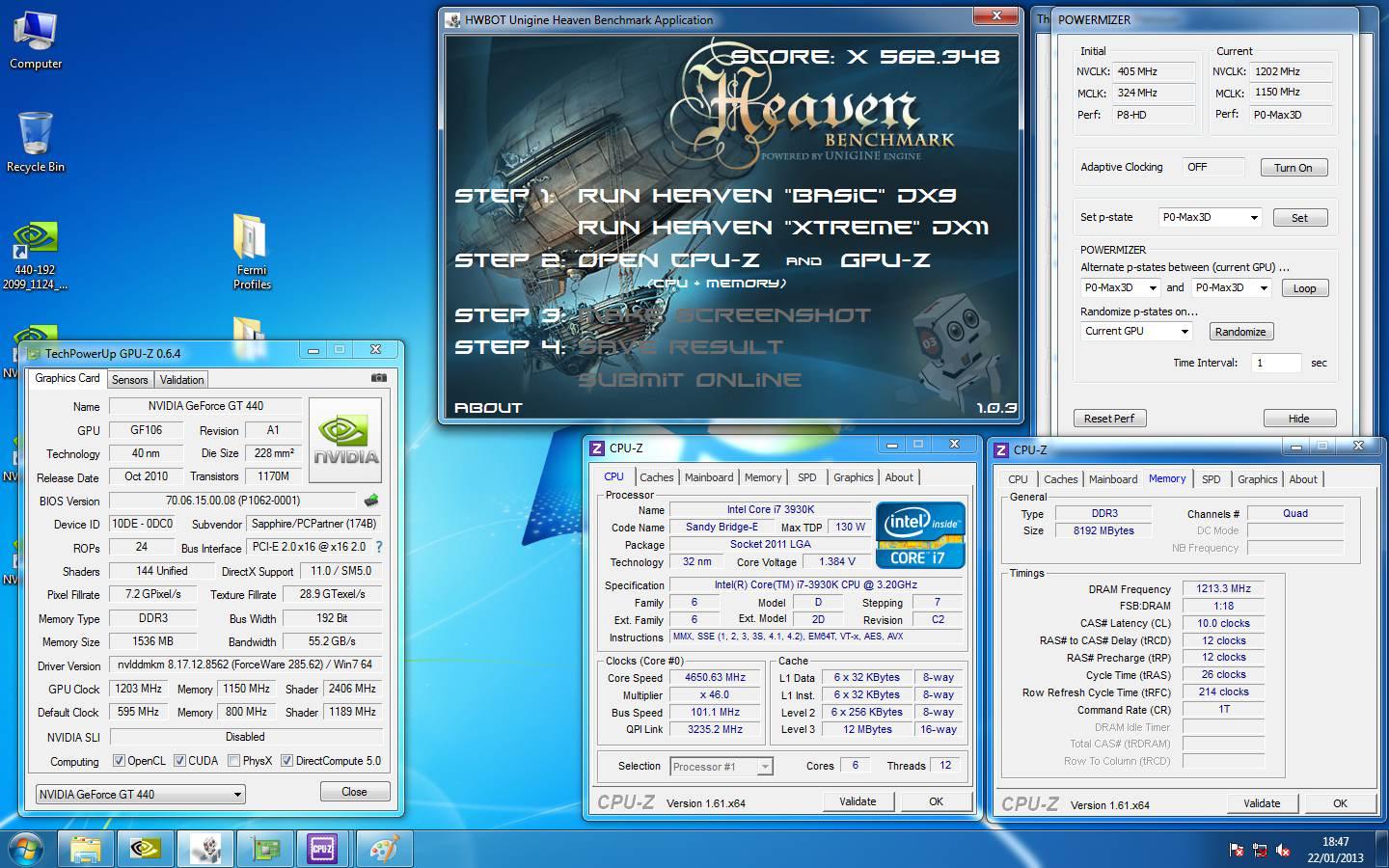Switch to the Sensors tab in GPU-Z
Screen dimensions: 1389x868
[x=129, y=380]
